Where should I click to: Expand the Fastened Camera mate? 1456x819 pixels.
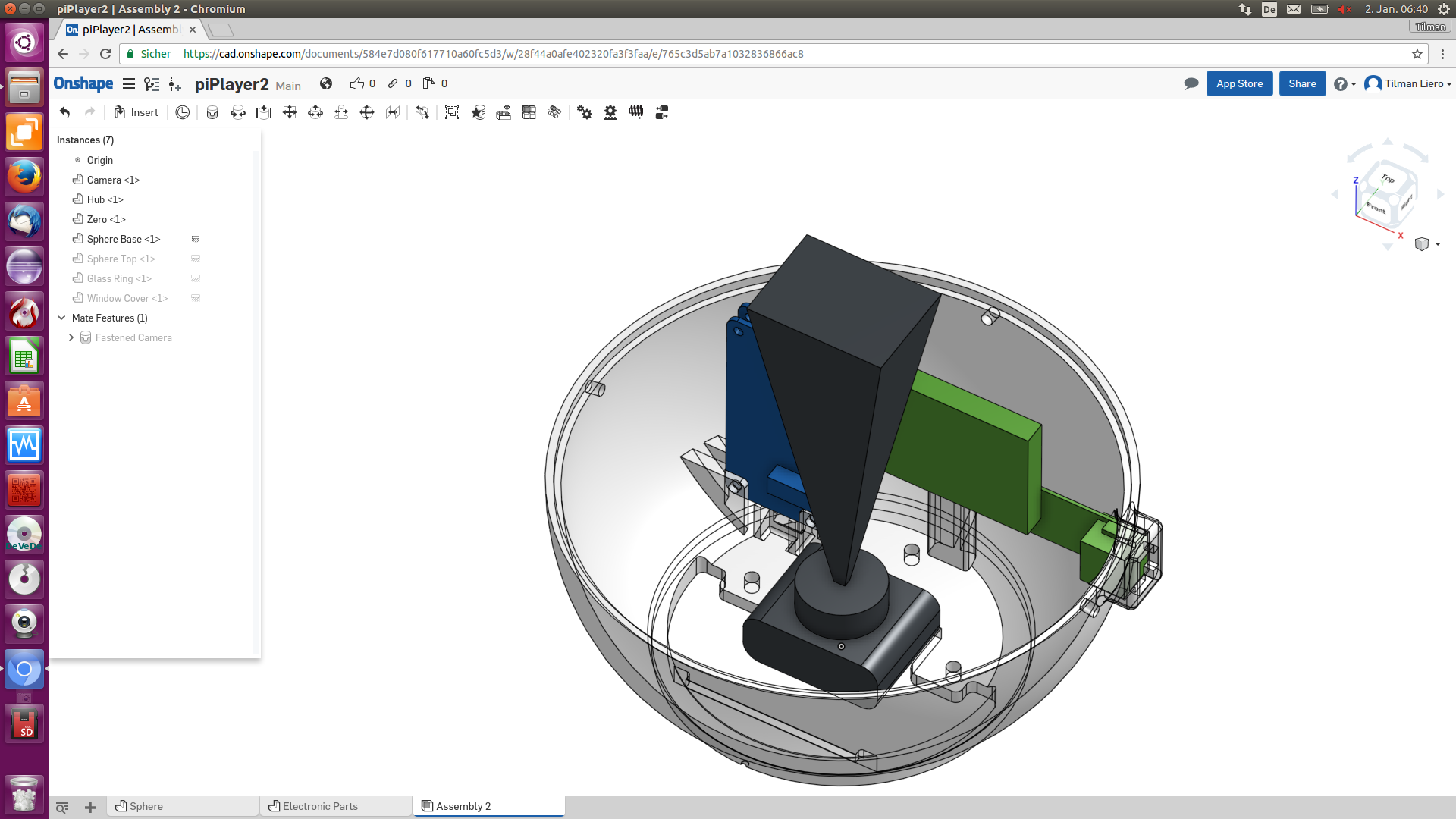click(x=71, y=337)
